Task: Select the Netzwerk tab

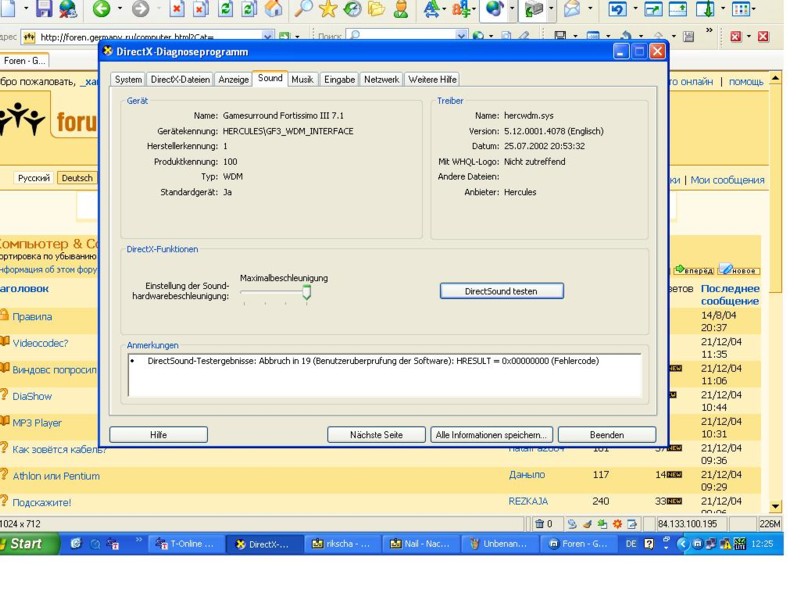Action: (x=381, y=79)
